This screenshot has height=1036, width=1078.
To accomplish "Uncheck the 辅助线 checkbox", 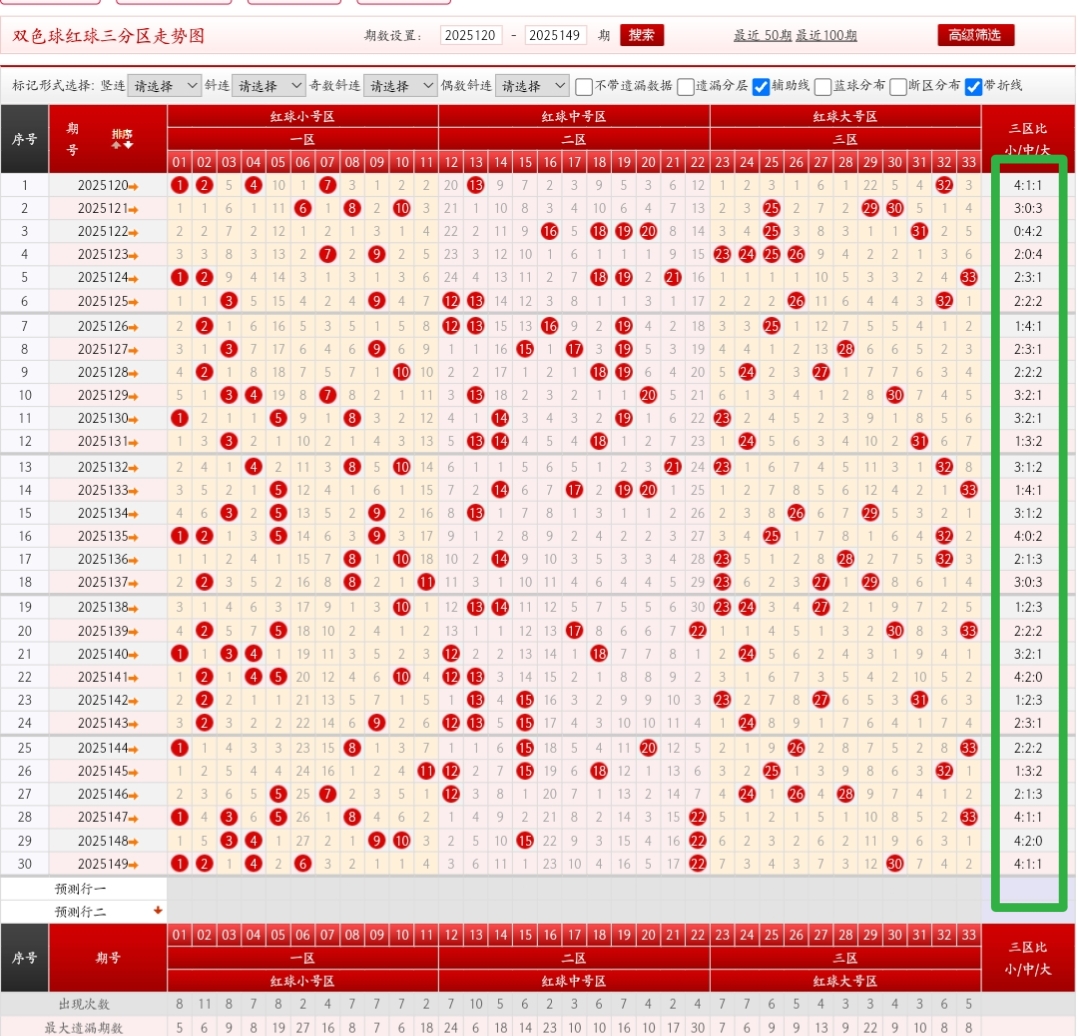I will pyautogui.click(x=761, y=86).
